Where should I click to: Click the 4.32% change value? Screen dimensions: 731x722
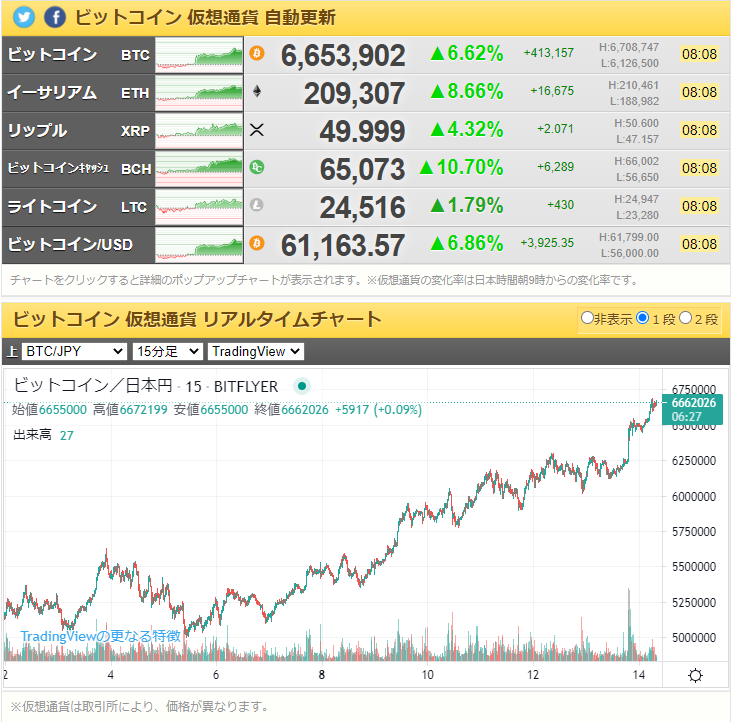point(467,129)
